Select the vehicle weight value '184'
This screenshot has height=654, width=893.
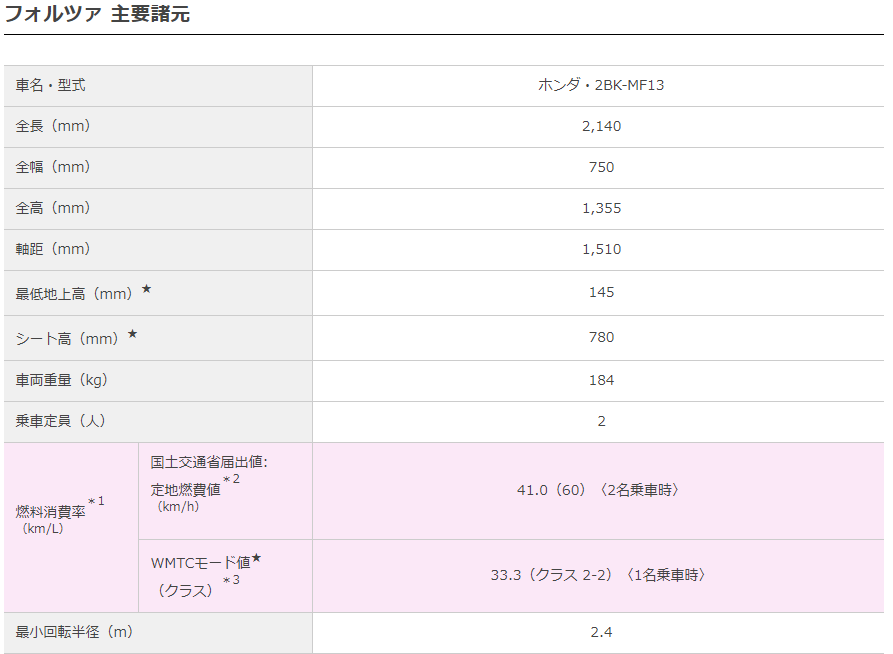pos(601,381)
